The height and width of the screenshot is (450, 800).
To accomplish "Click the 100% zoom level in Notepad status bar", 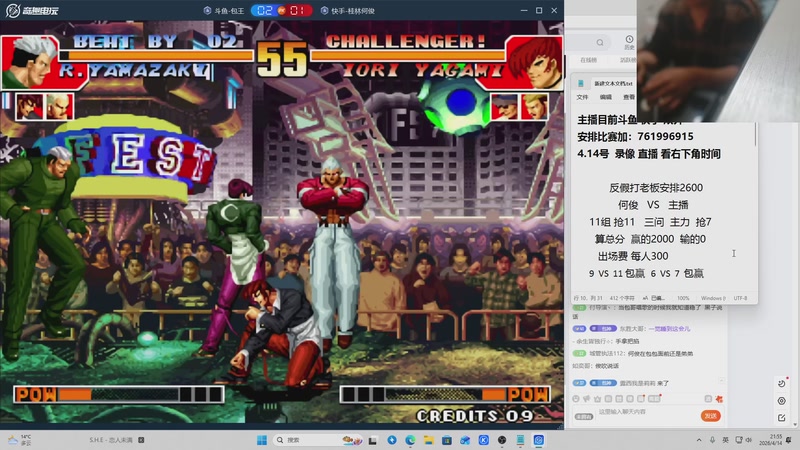I will coord(683,298).
